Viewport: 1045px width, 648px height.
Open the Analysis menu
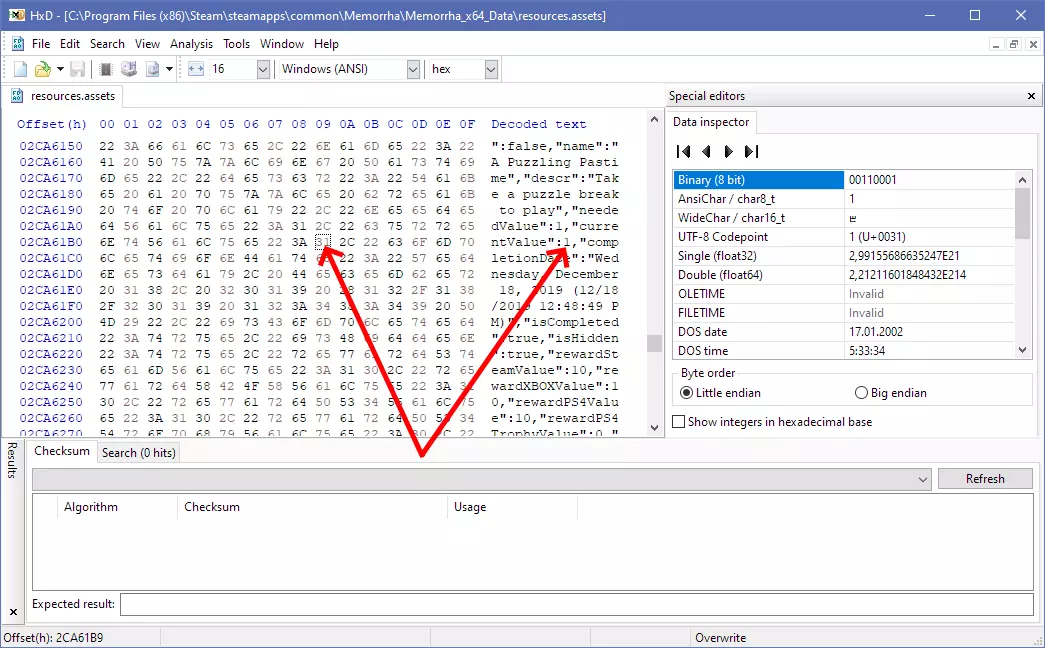[191, 44]
